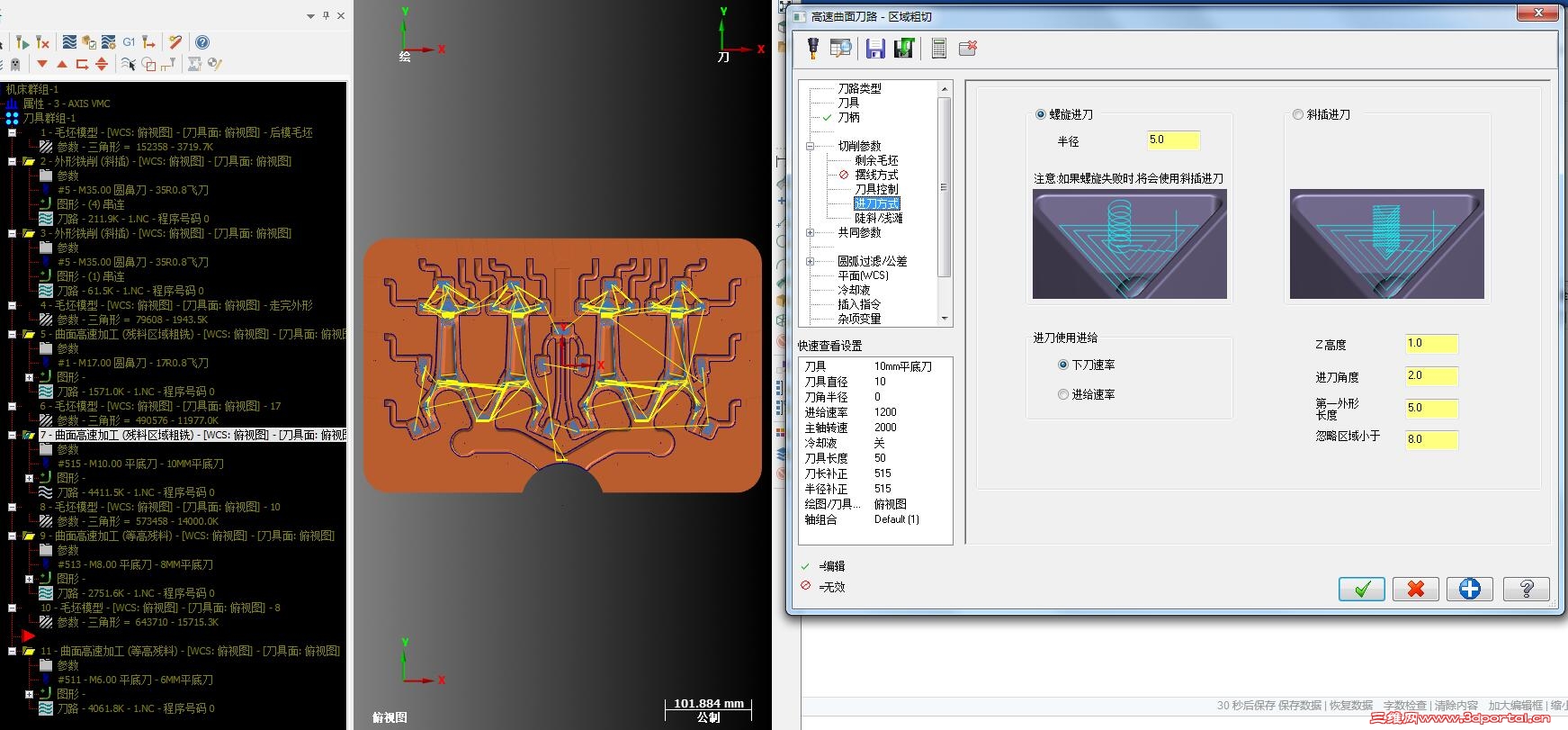Open the Toolpaths manager panel options dropdown arrow

pyautogui.click(x=310, y=15)
